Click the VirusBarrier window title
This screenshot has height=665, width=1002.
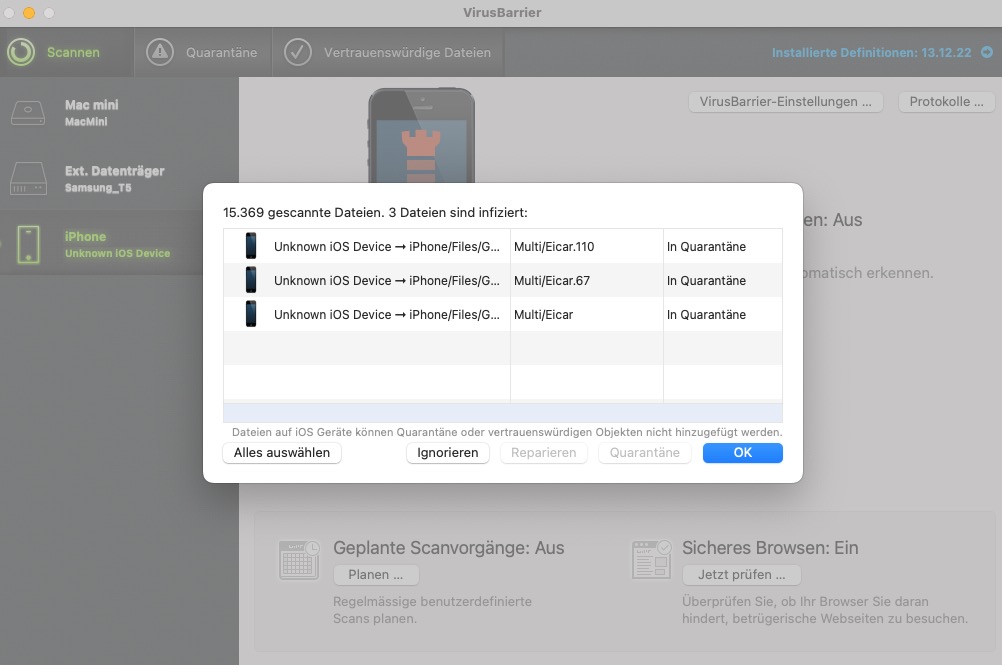[x=502, y=12]
